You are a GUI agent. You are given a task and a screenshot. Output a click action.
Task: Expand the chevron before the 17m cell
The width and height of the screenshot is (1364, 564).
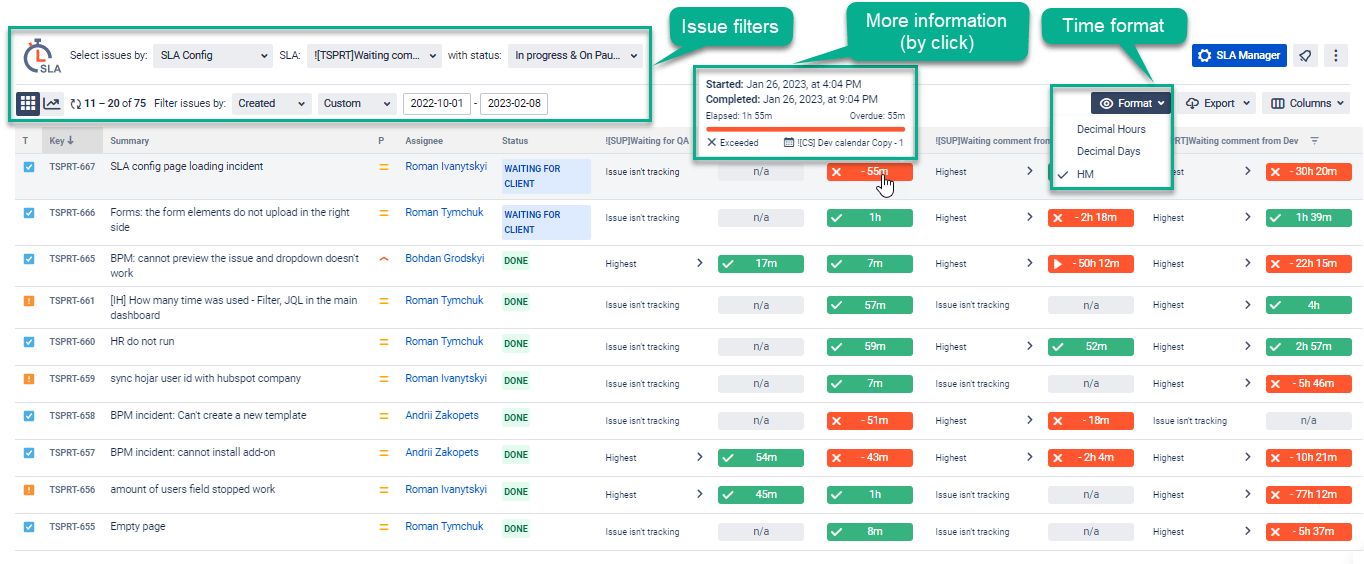pyautogui.click(x=700, y=264)
